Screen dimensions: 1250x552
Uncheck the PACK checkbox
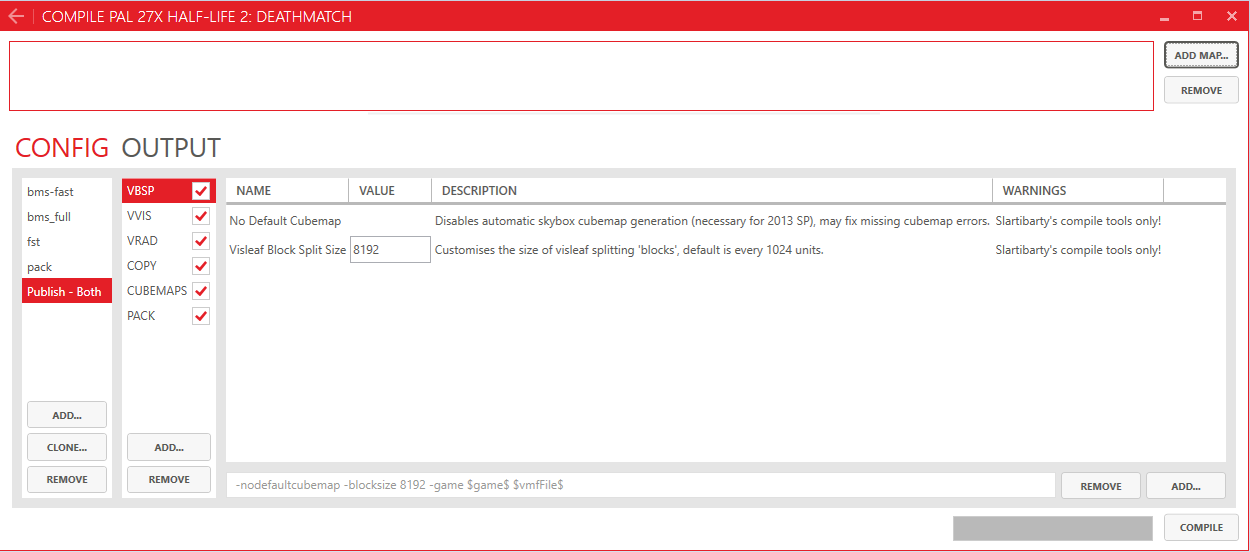(x=201, y=316)
